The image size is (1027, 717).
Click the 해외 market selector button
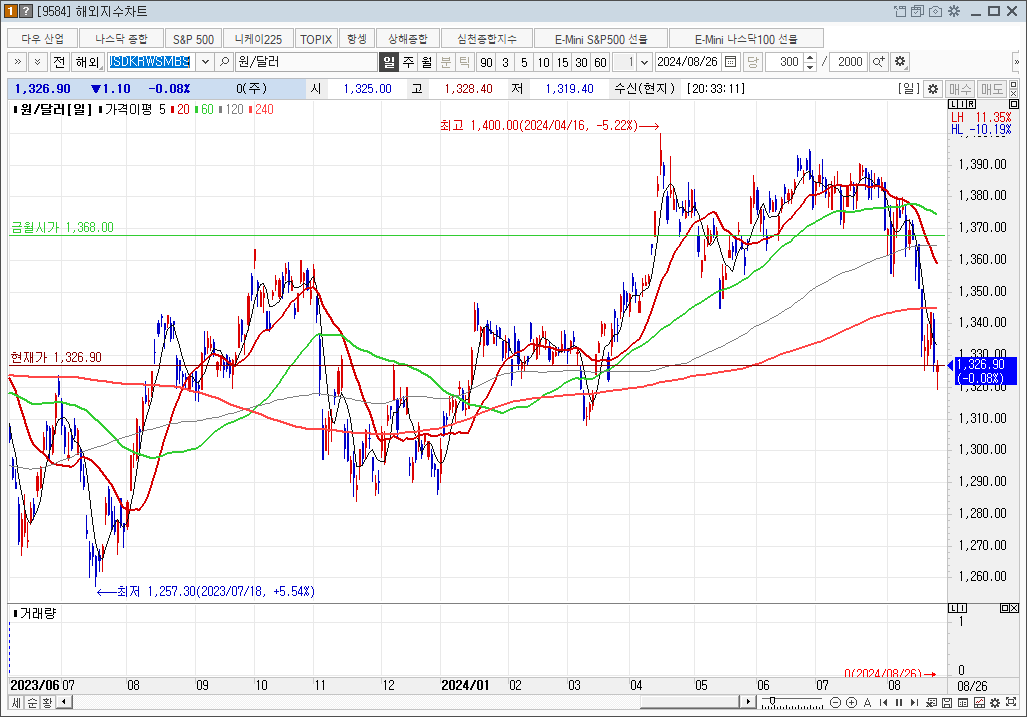coord(88,62)
